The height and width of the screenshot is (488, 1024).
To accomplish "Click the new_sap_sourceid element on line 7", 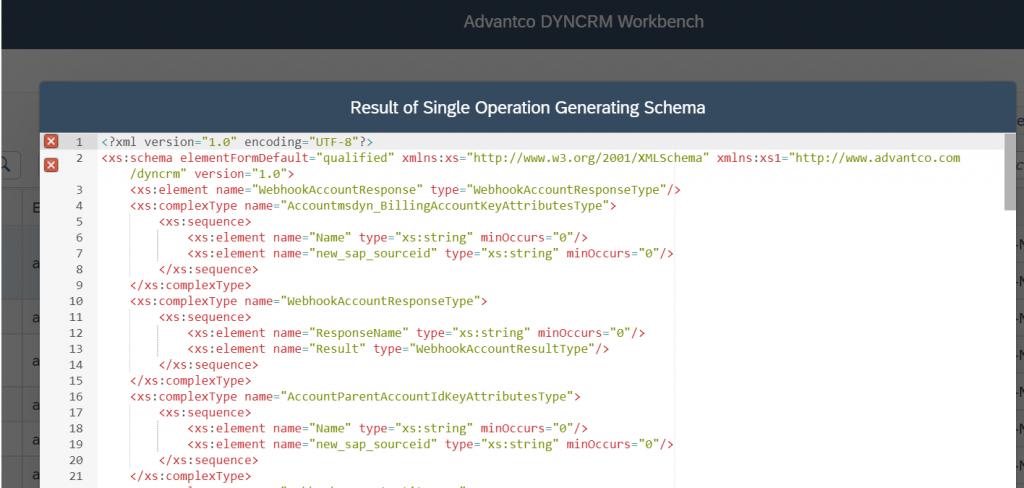I will pos(430,253).
